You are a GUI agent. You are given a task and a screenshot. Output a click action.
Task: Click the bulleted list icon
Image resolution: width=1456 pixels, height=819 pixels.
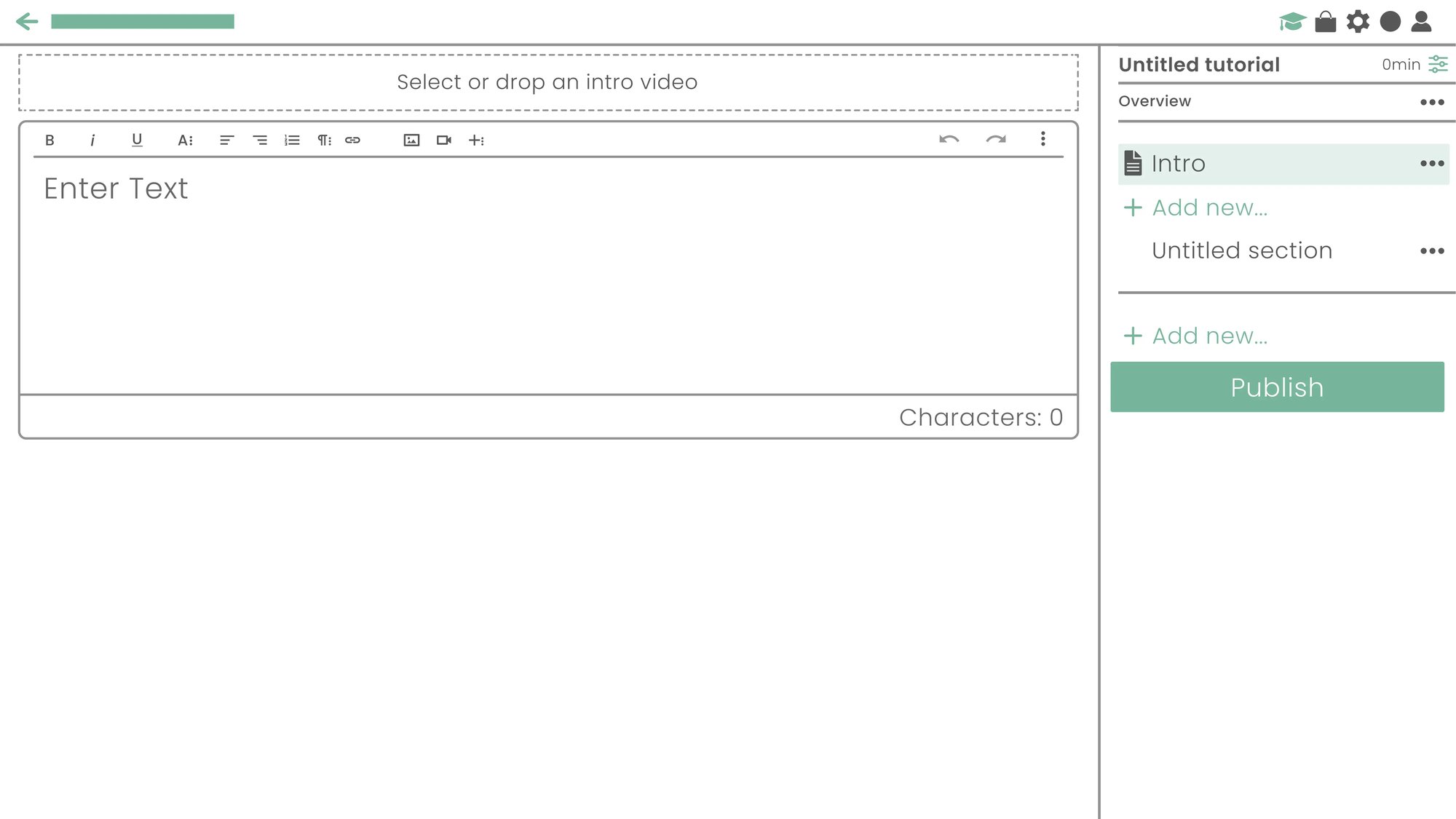coord(290,140)
